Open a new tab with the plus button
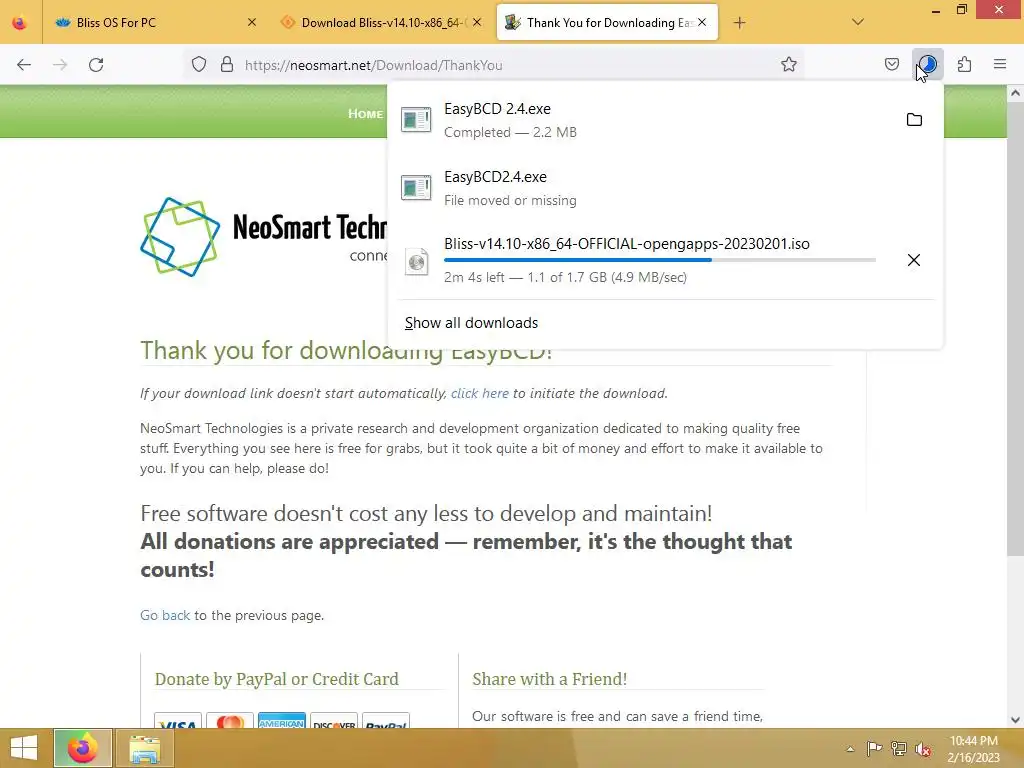Image resolution: width=1024 pixels, height=768 pixels. (x=739, y=23)
